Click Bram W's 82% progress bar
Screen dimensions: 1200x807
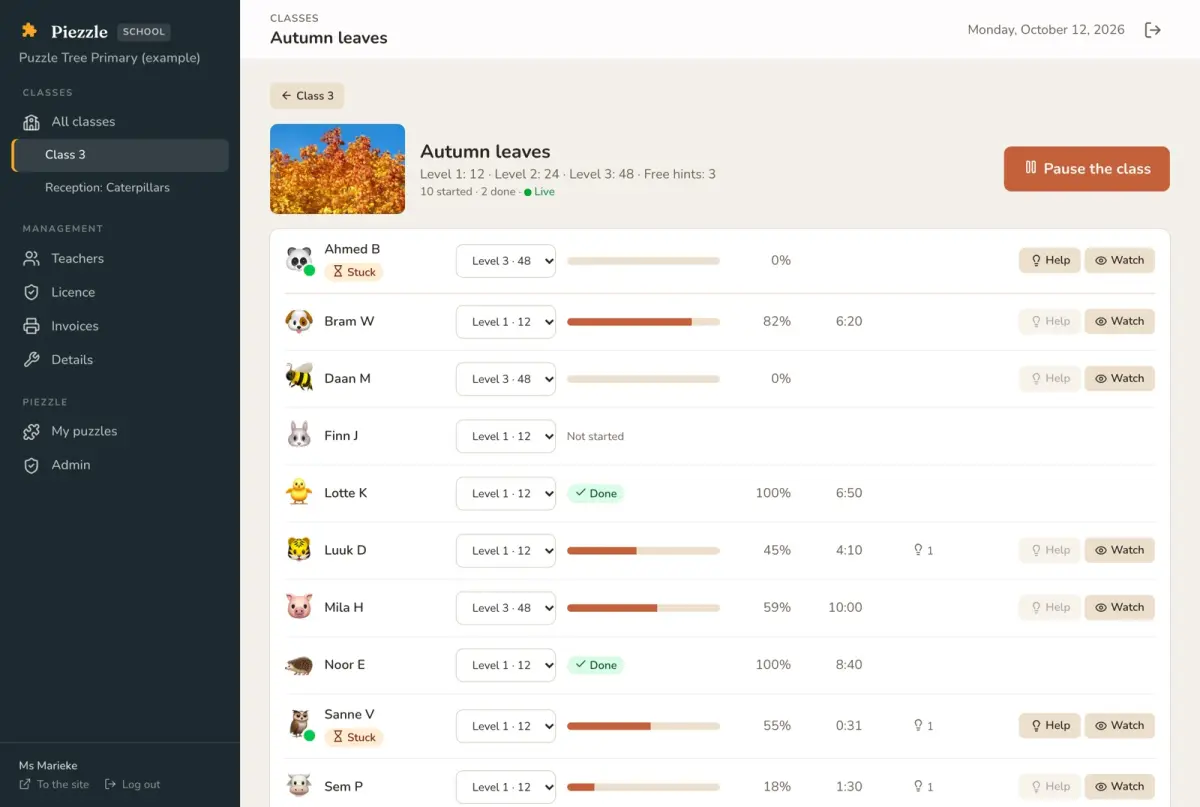(643, 321)
